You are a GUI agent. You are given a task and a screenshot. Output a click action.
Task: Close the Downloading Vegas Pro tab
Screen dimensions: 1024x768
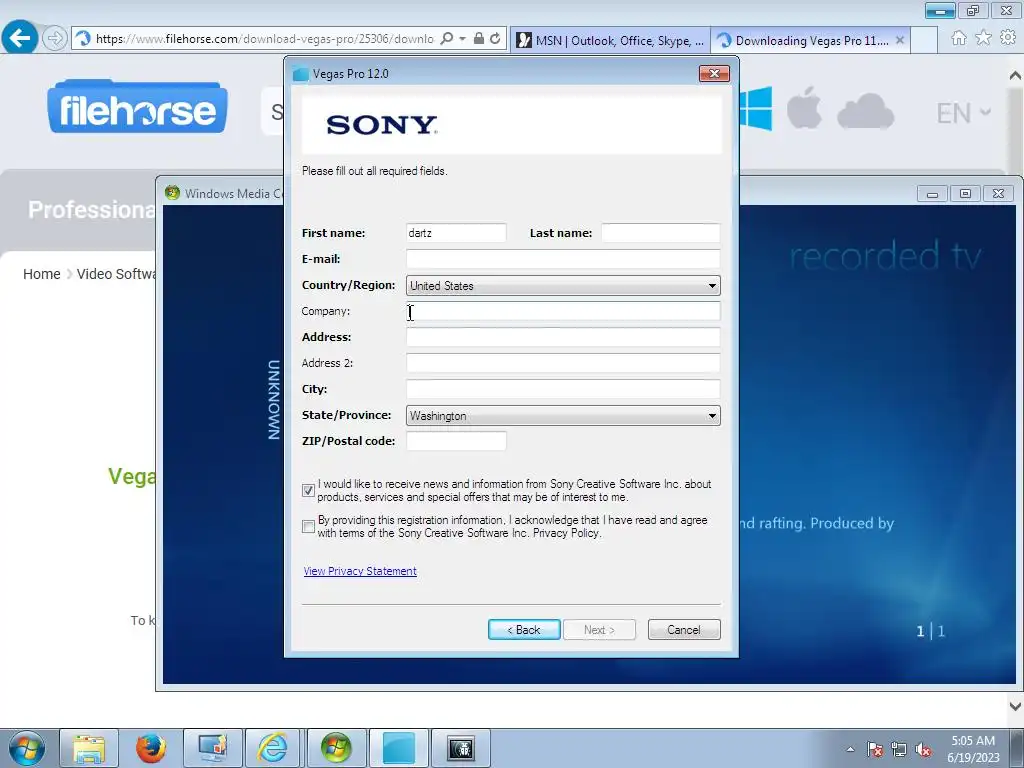click(900, 40)
